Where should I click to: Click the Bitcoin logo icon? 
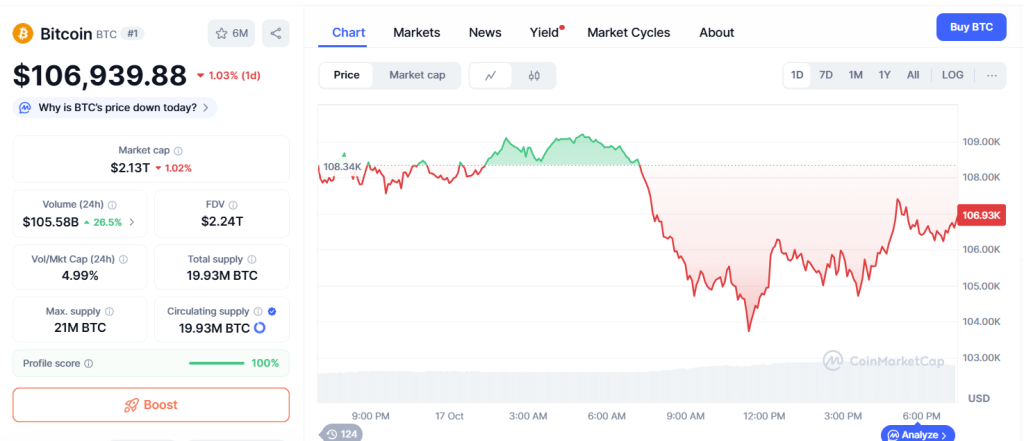[x=22, y=34]
